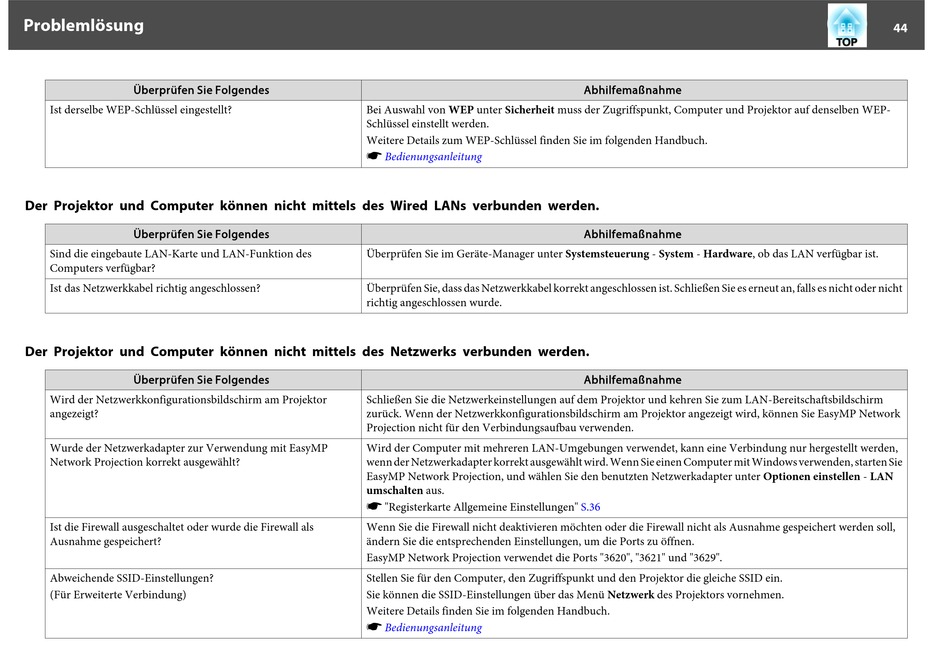The width and height of the screenshot is (950, 660).
Task: Select "Wird der Netzwerkkonfigurationsbildschirm am Projektor" cell
Action: [x=203, y=414]
